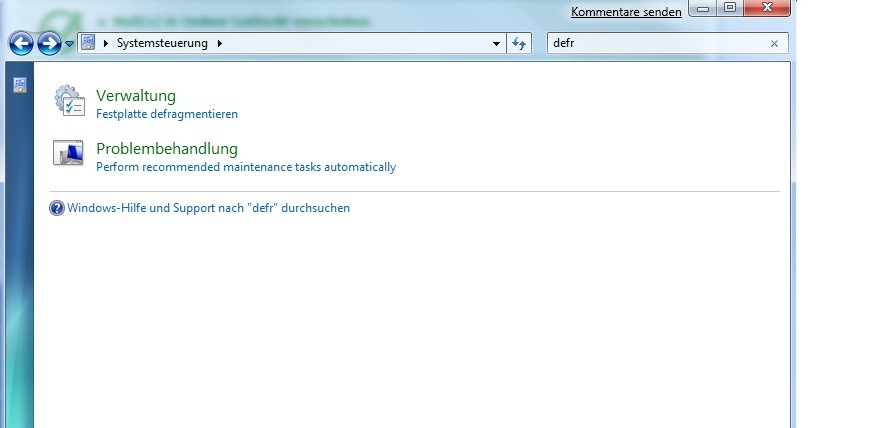This screenshot has height=428, width=889.
Task: Open the Problembehandlung heading
Action: click(167, 149)
